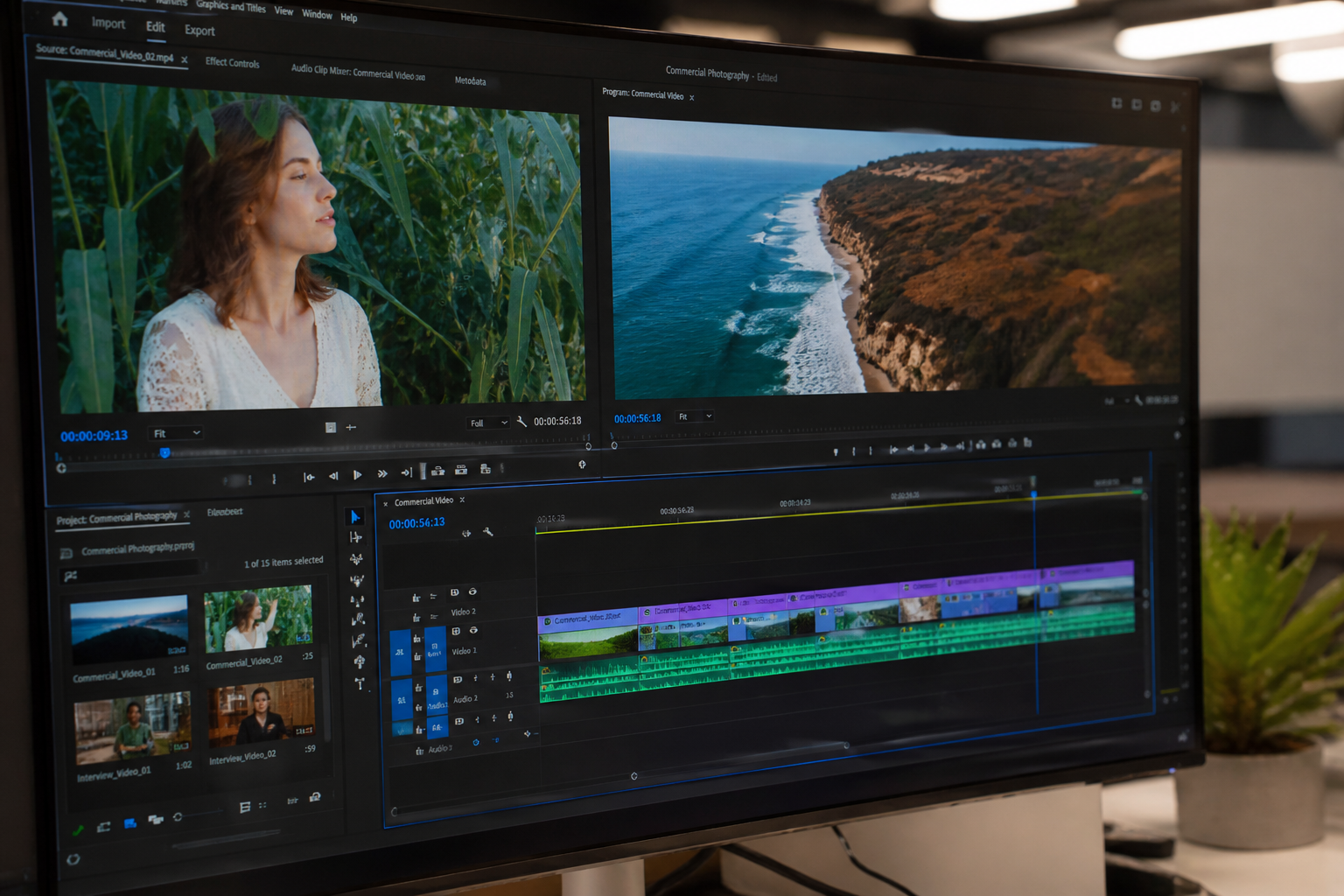Open the Metadata panel tab
This screenshot has width=1344, height=896.
tap(470, 81)
